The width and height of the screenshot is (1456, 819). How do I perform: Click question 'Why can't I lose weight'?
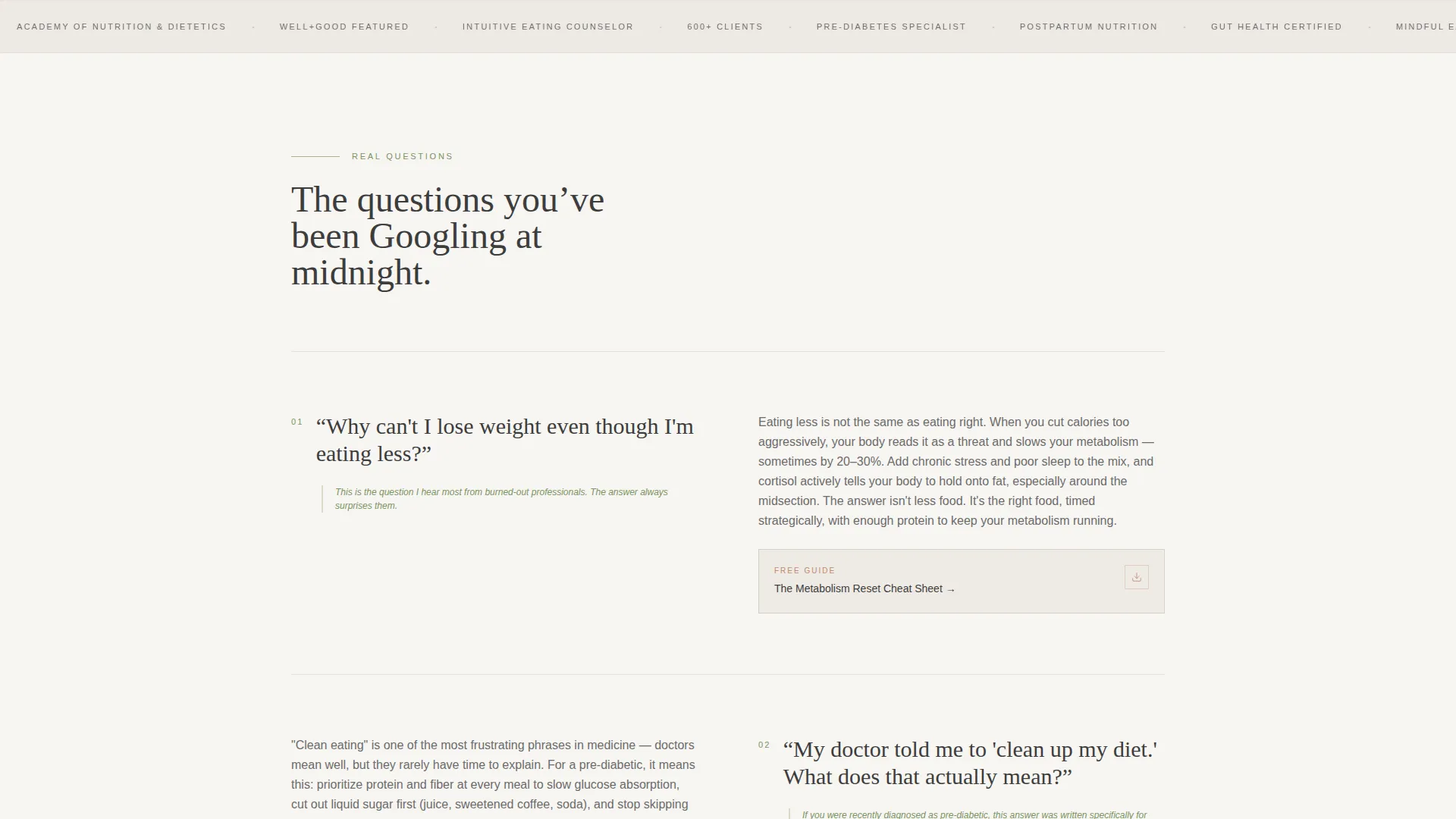(x=505, y=440)
